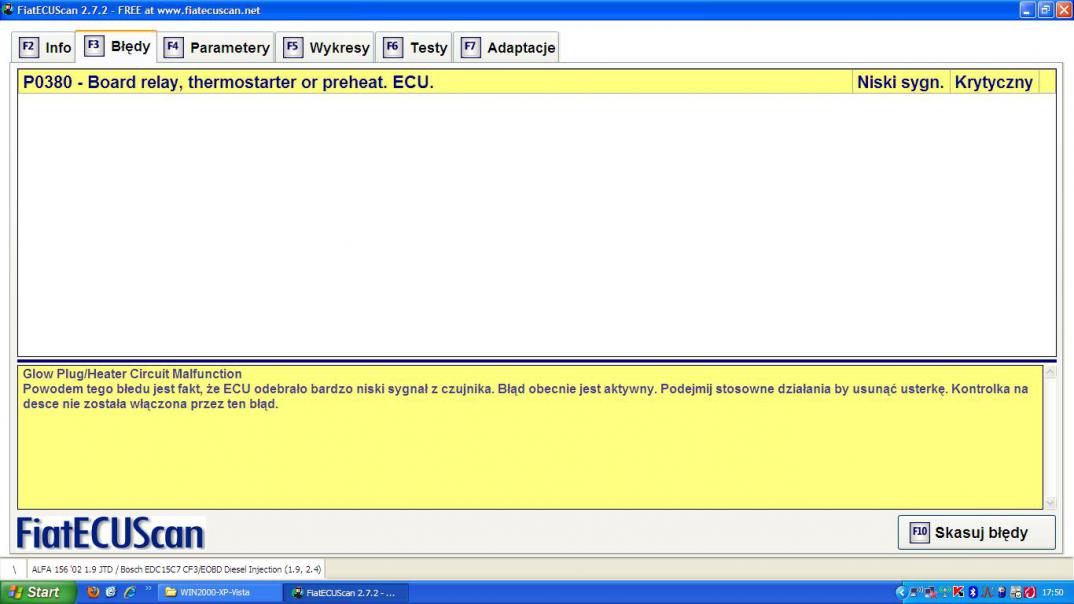Viewport: 1074px width, 604px height.
Task: Click the Skasuj błędy button
Action: pos(976,532)
